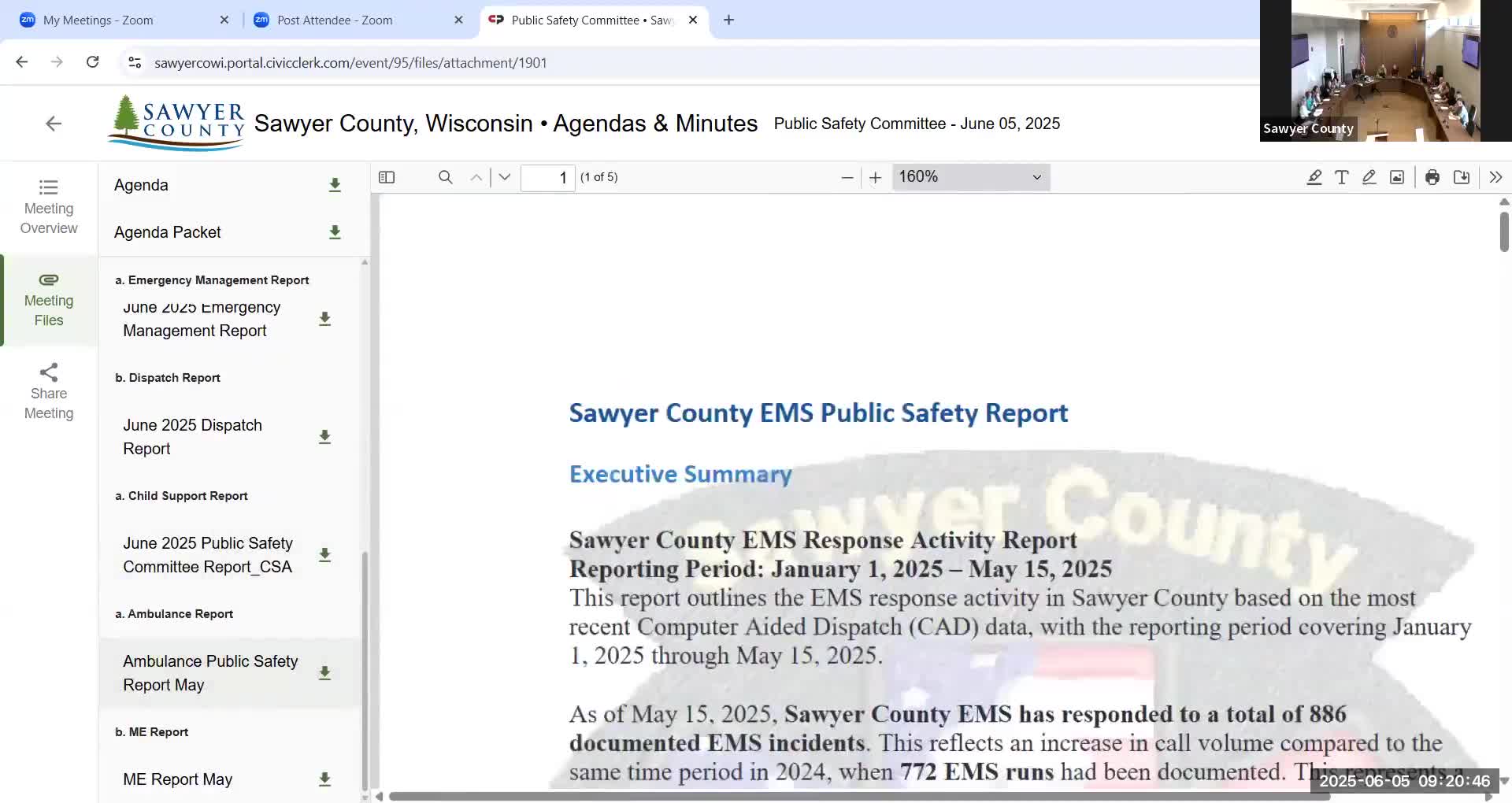Screen dimensions: 1512x803
Task: Click the page number input field
Action: click(548, 177)
